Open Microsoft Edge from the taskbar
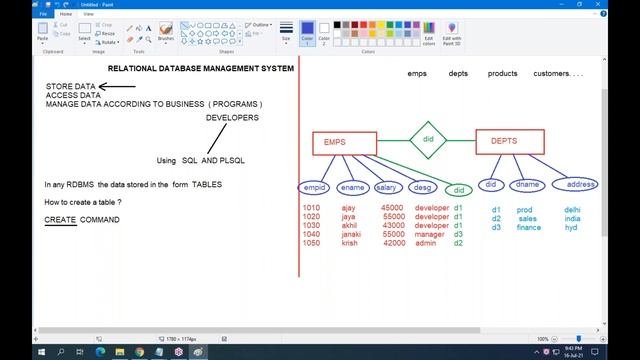The width and height of the screenshot is (640, 360). 100,352
